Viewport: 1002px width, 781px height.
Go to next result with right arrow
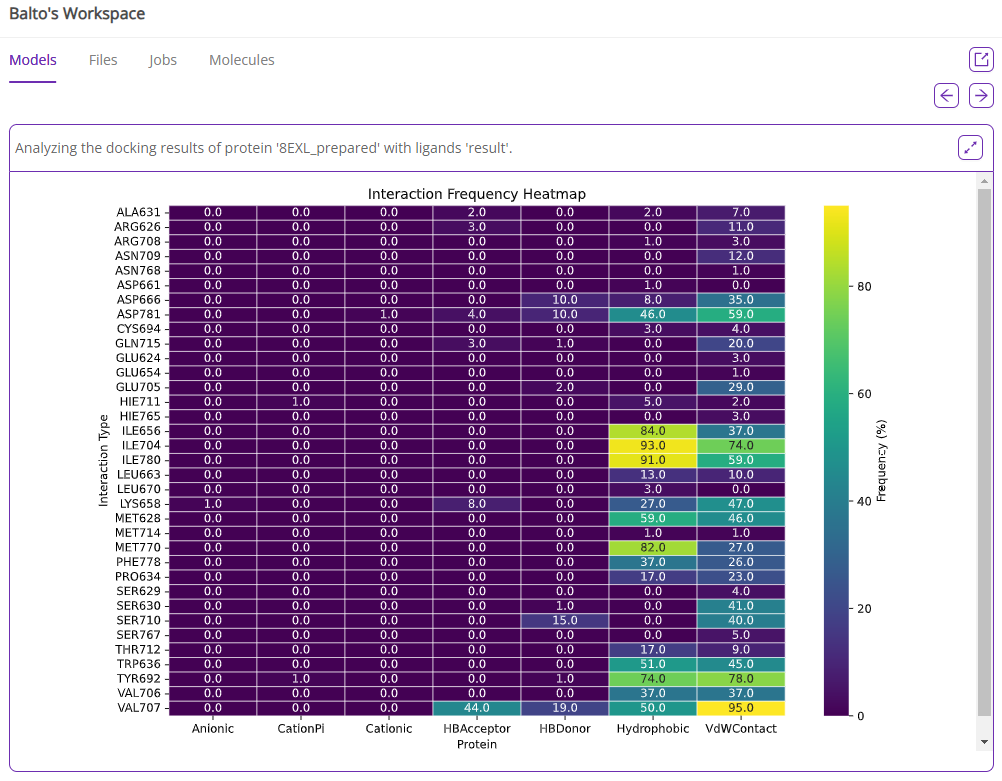pyautogui.click(x=981, y=95)
